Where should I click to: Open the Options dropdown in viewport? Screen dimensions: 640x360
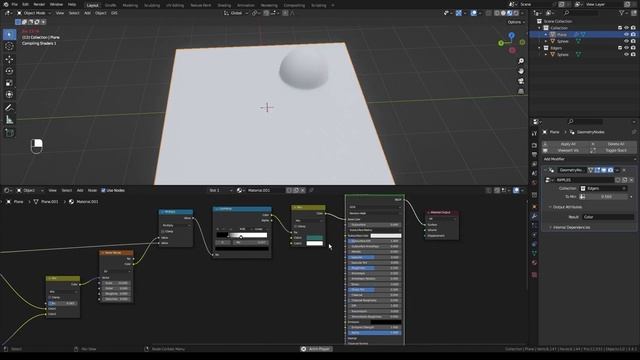[515, 22]
